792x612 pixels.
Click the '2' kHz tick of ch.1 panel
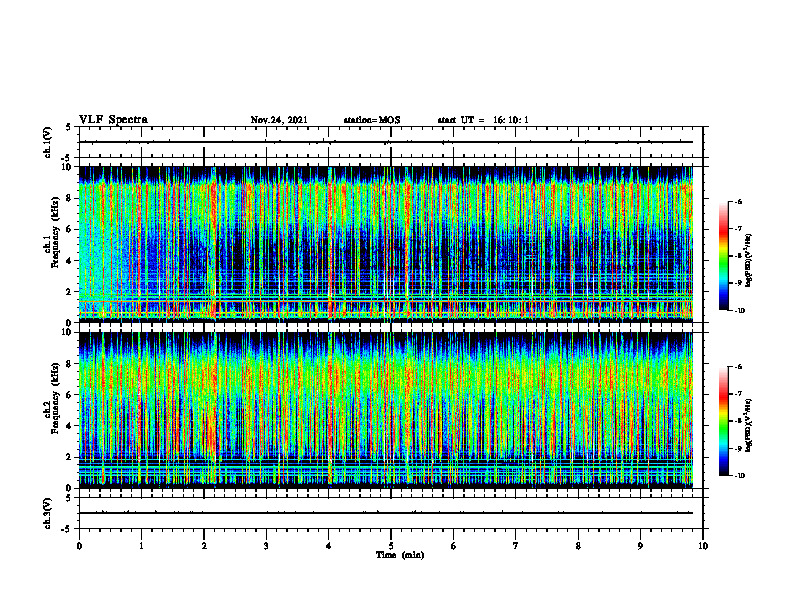click(70, 292)
